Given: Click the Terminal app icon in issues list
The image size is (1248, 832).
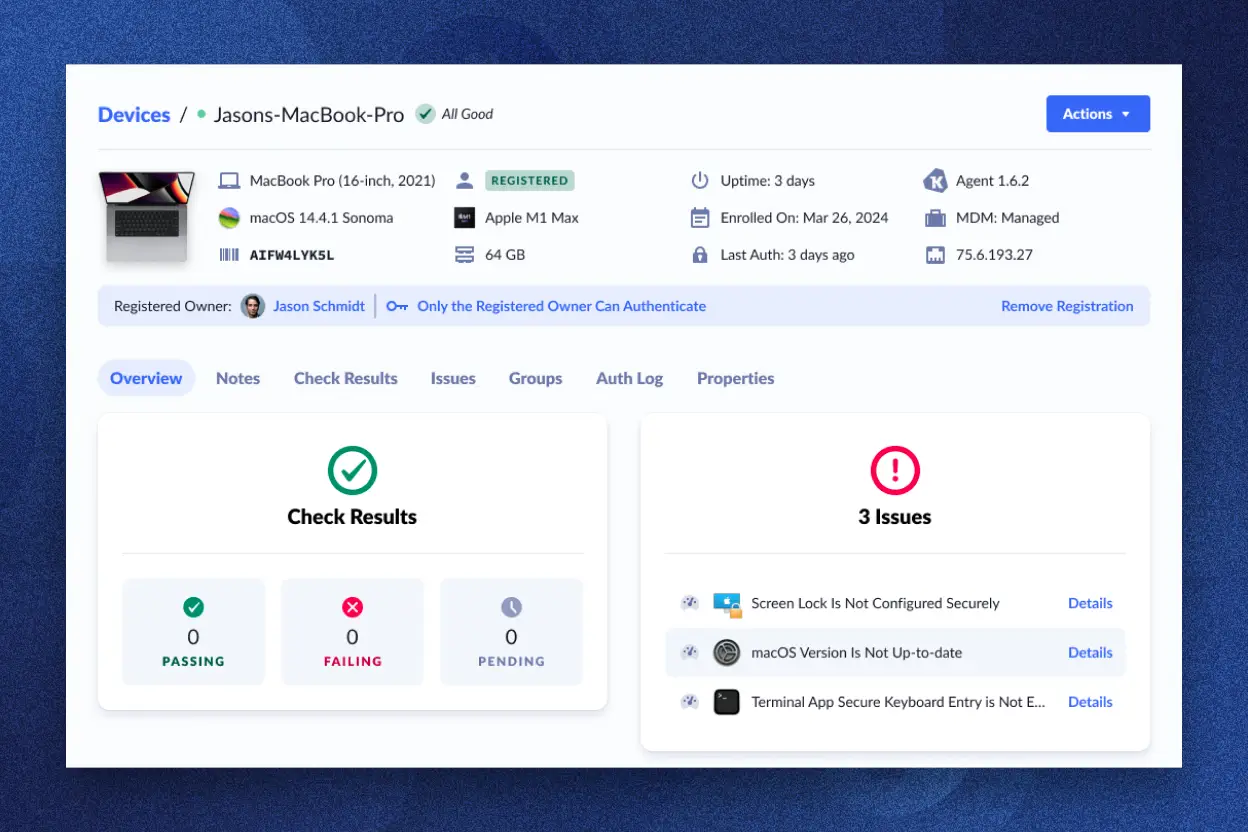Looking at the screenshot, I should tap(727, 701).
